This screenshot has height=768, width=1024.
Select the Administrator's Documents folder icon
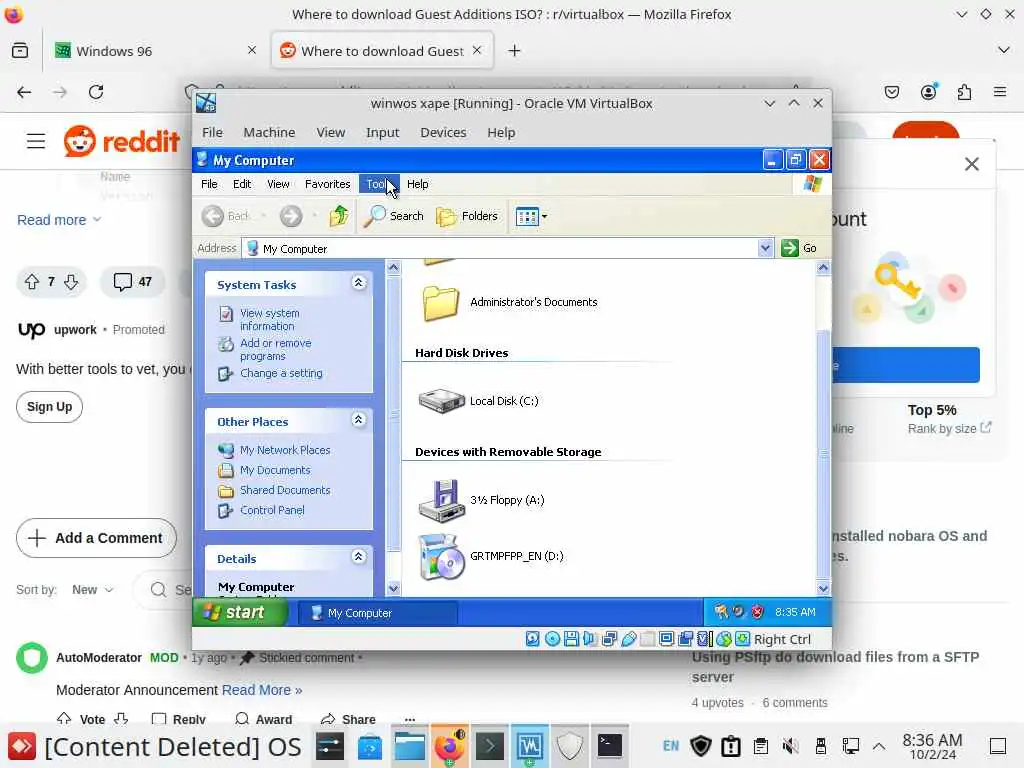pyautogui.click(x=441, y=303)
